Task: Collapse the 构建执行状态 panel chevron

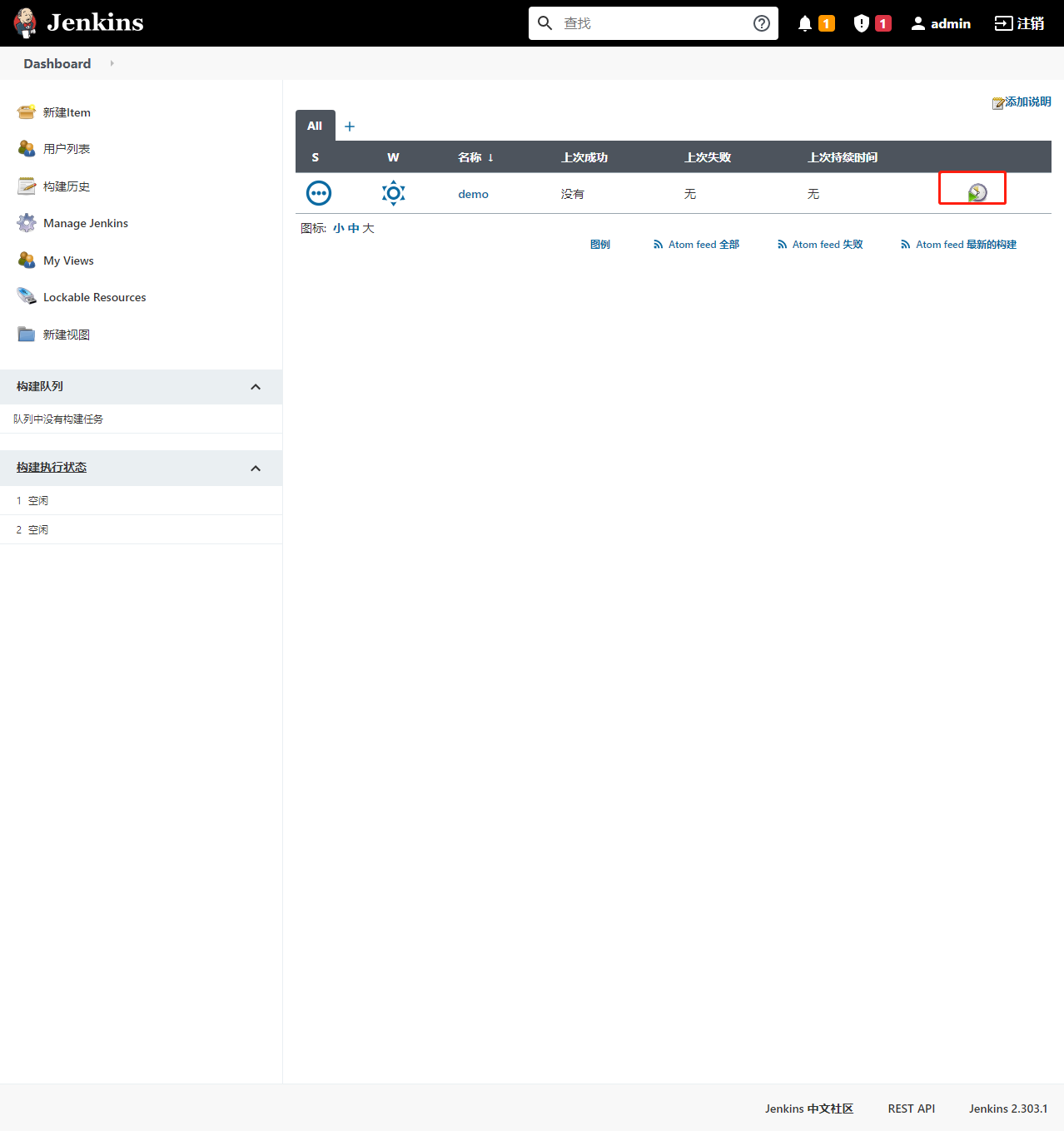Action: 256,469
